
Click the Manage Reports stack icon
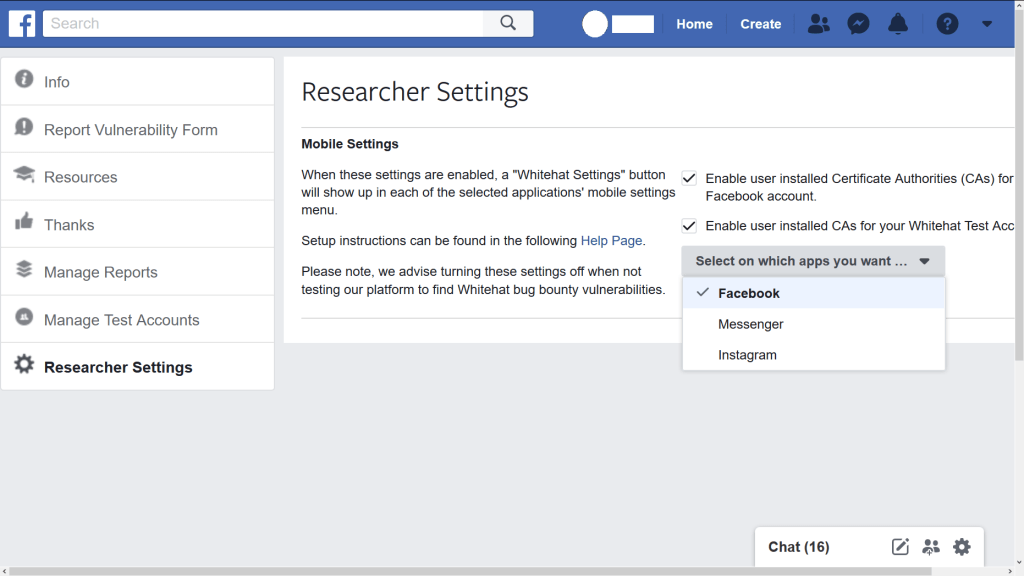click(x=24, y=269)
